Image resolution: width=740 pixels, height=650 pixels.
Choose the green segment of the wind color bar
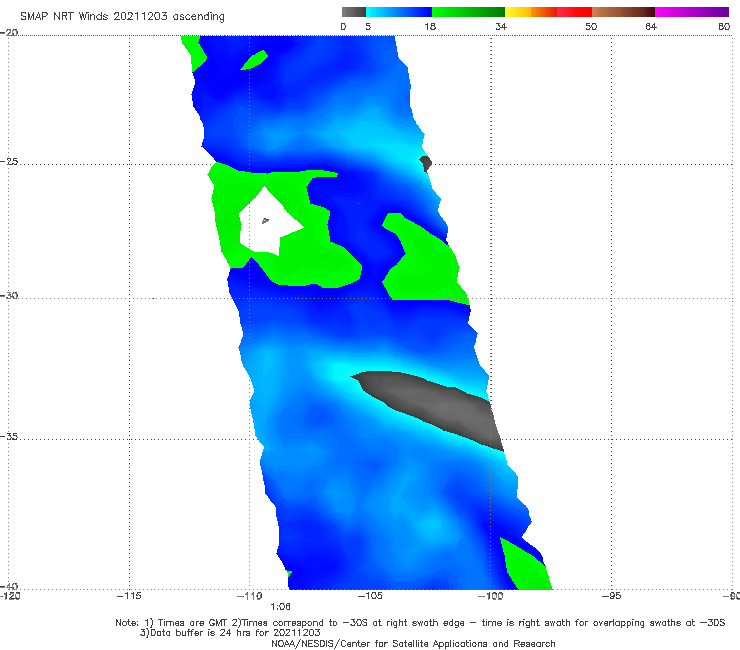[468, 12]
